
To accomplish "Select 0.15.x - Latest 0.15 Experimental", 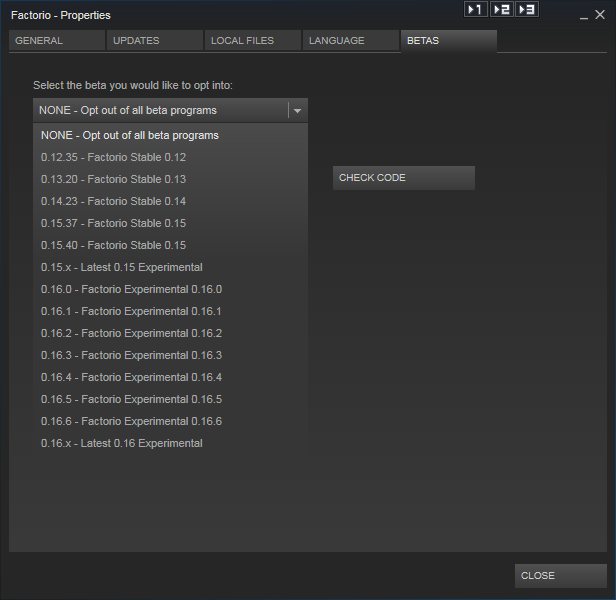I will pyautogui.click(x=170, y=267).
